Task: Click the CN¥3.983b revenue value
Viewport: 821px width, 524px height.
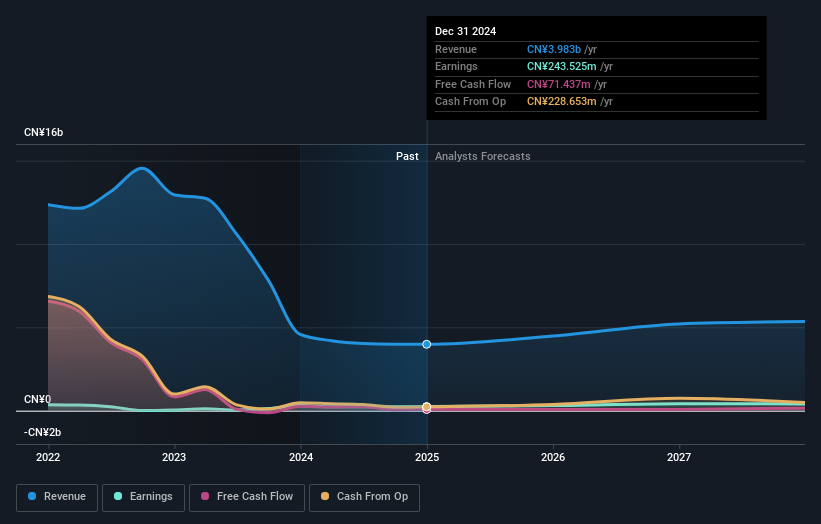Action: coord(554,49)
